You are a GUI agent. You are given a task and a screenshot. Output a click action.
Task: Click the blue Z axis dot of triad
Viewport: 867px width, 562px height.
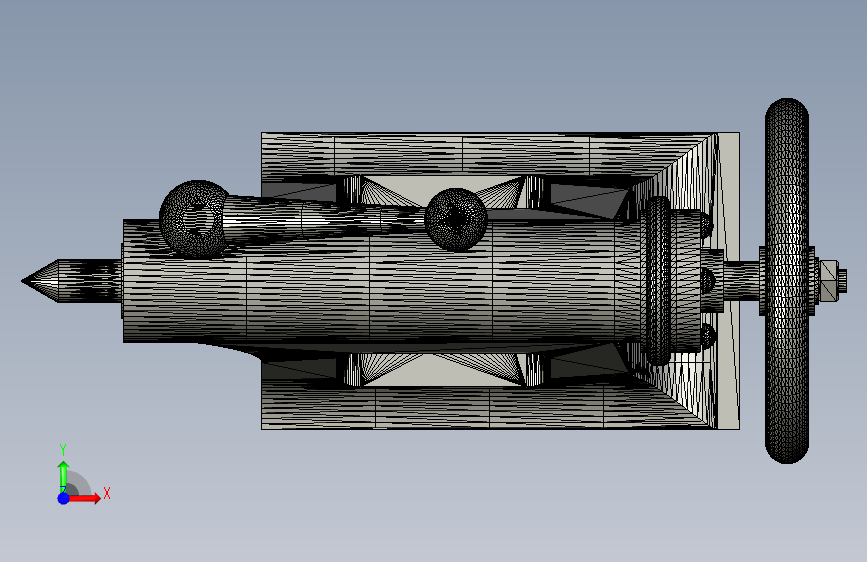64,498
